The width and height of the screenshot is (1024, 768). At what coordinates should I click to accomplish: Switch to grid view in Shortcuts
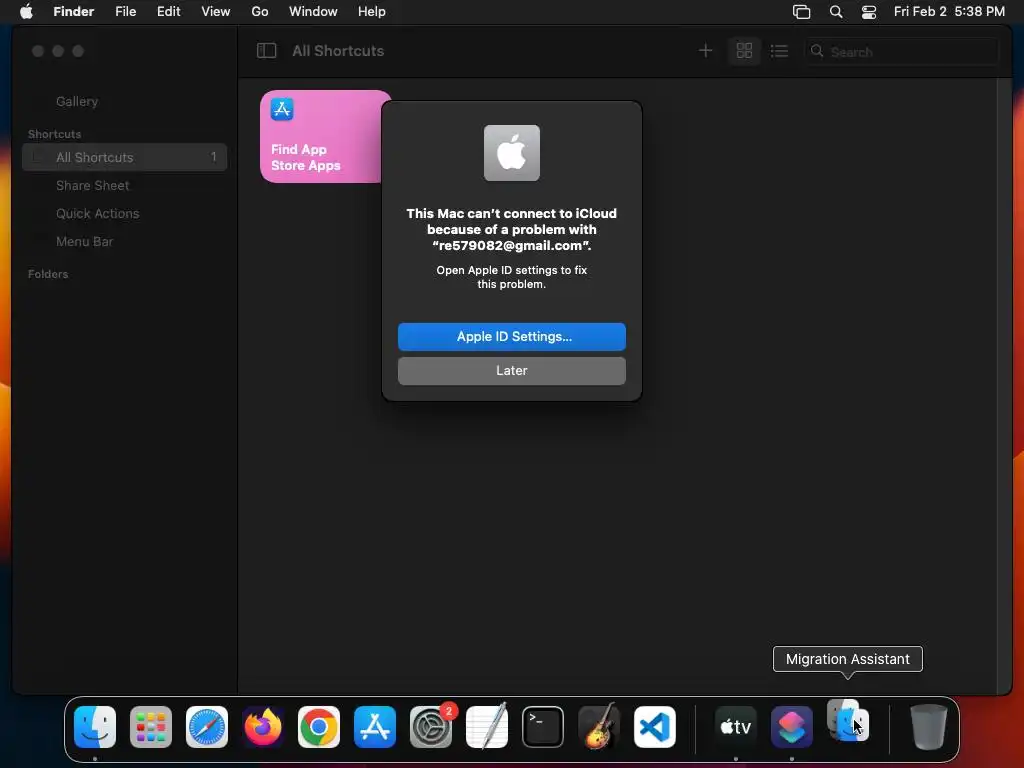(x=744, y=51)
